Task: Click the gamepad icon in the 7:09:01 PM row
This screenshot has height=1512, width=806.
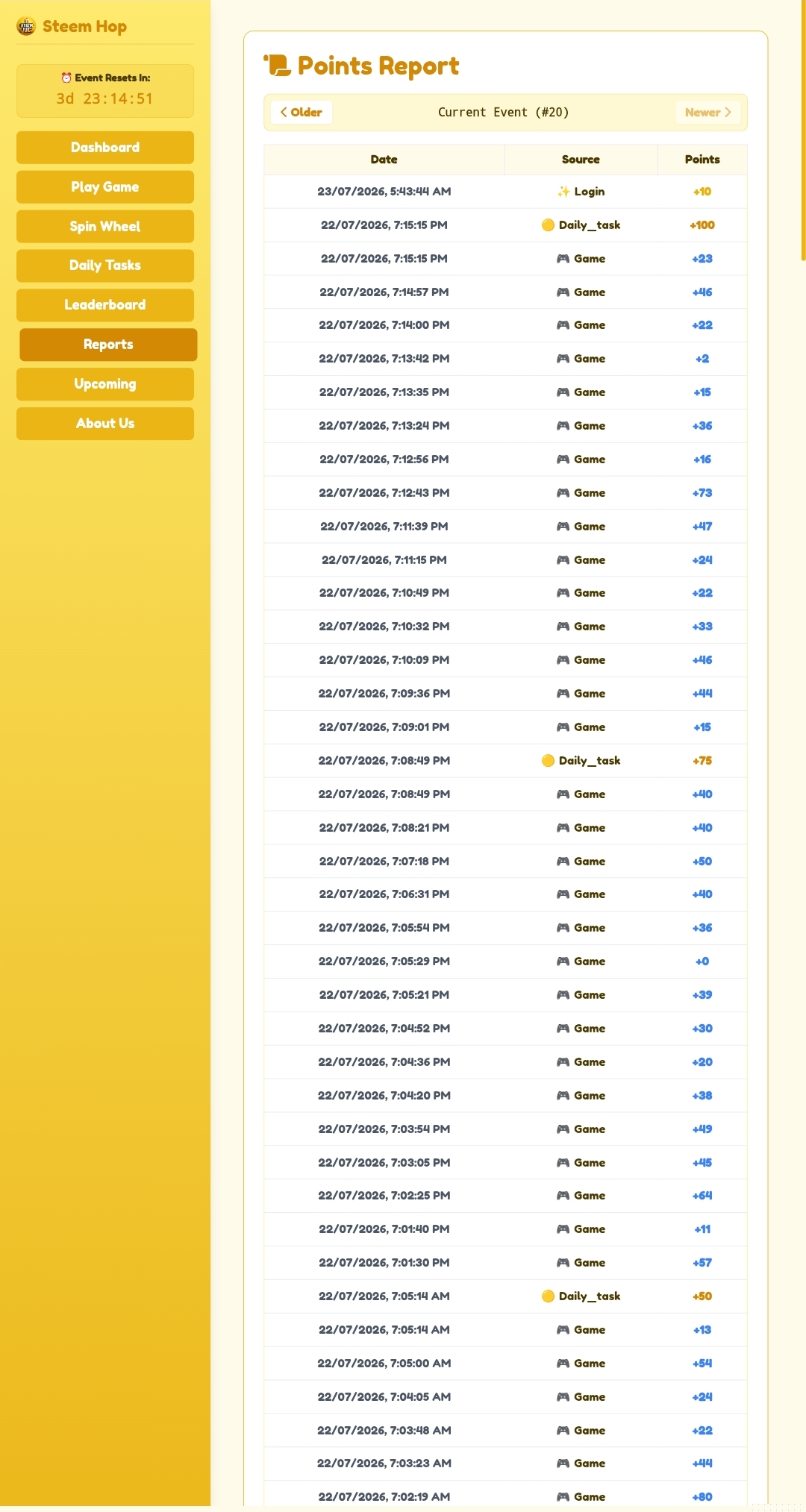Action: [563, 727]
